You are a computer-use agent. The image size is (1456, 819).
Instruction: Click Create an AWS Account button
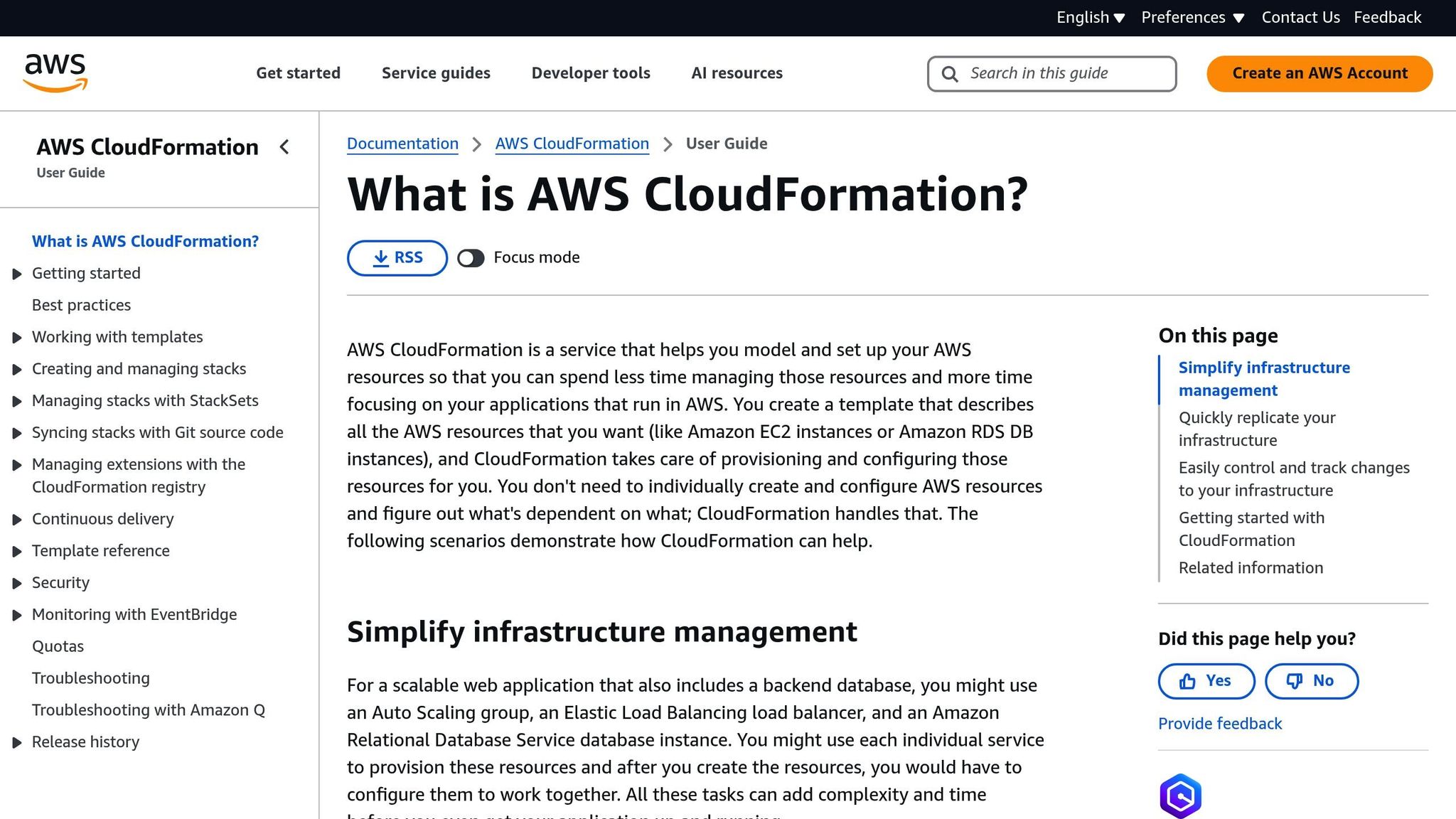1319,73
